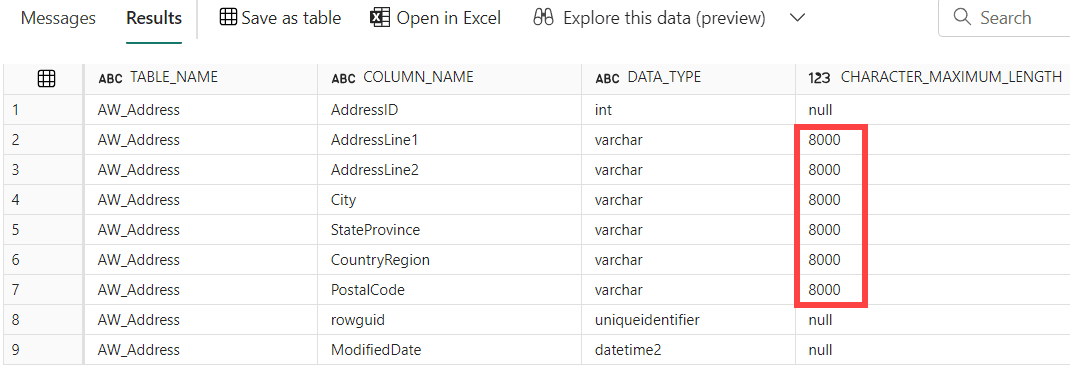Viewport: 1070px width, 376px height.
Task: Open the Explore this data (preview) button
Action: click(649, 18)
